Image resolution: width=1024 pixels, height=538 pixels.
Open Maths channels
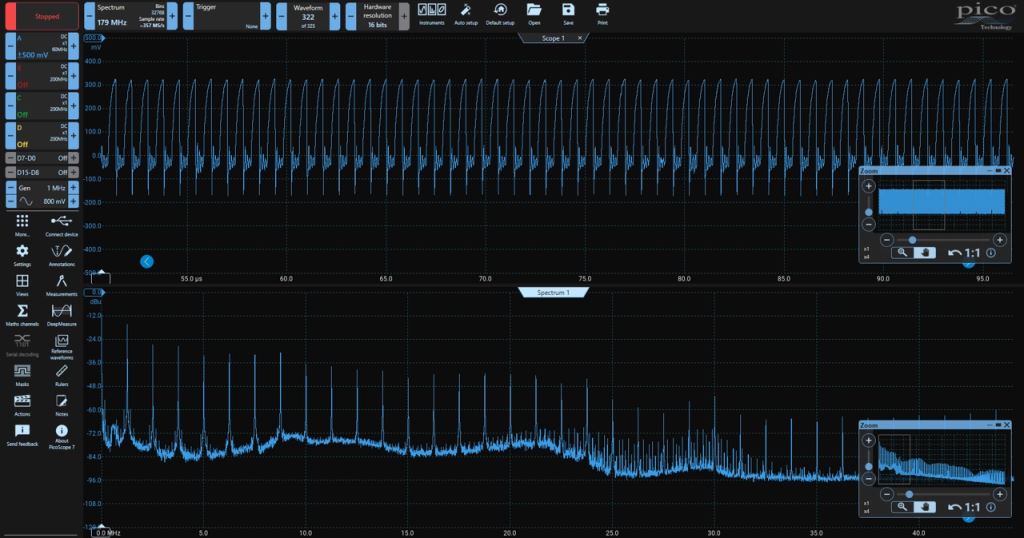22,315
